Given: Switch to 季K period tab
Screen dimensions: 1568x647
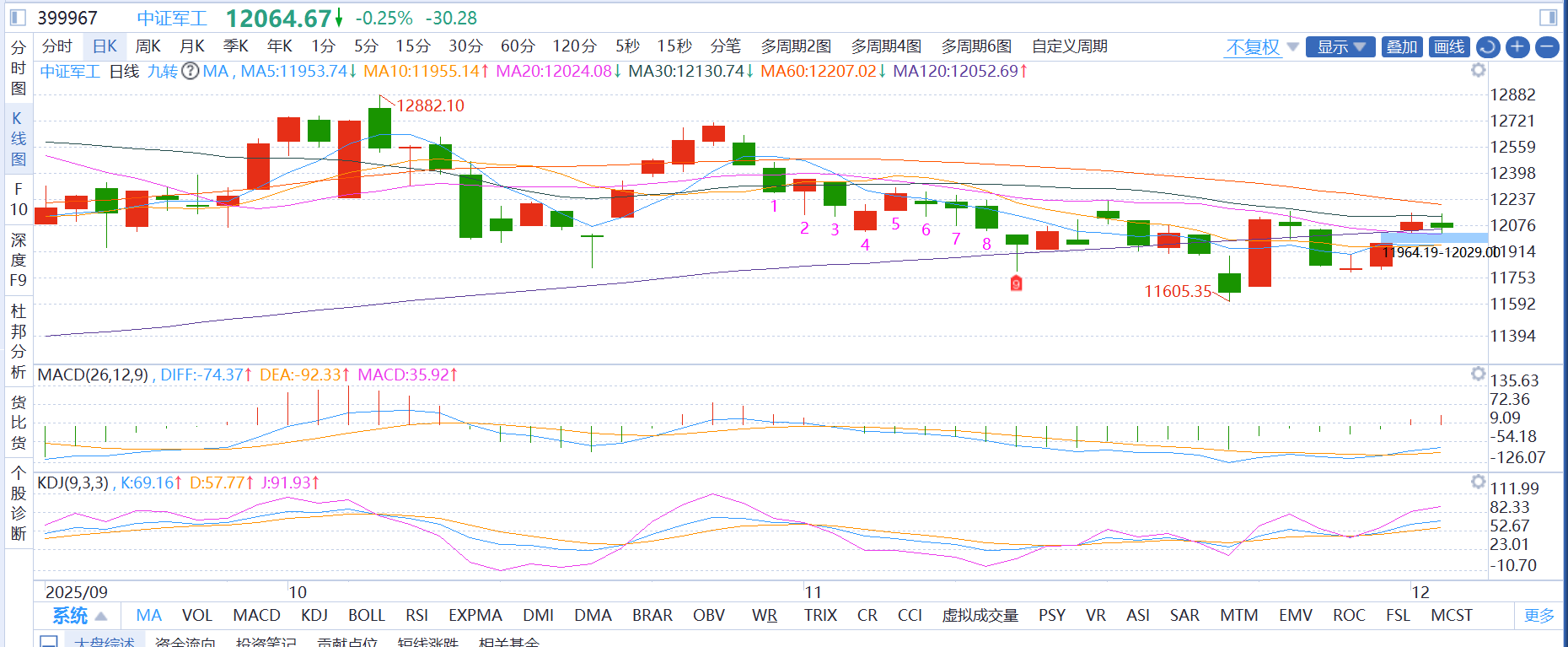Looking at the screenshot, I should [236, 46].
